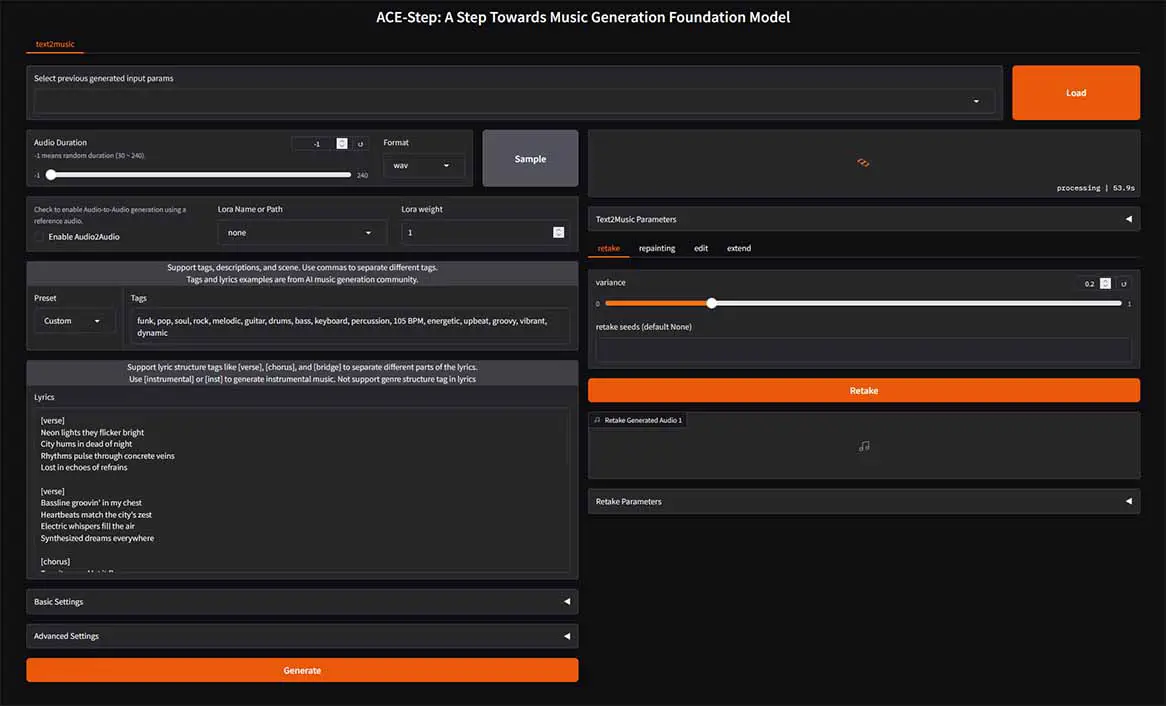Expand the Advanced Settings section

[x=302, y=636]
